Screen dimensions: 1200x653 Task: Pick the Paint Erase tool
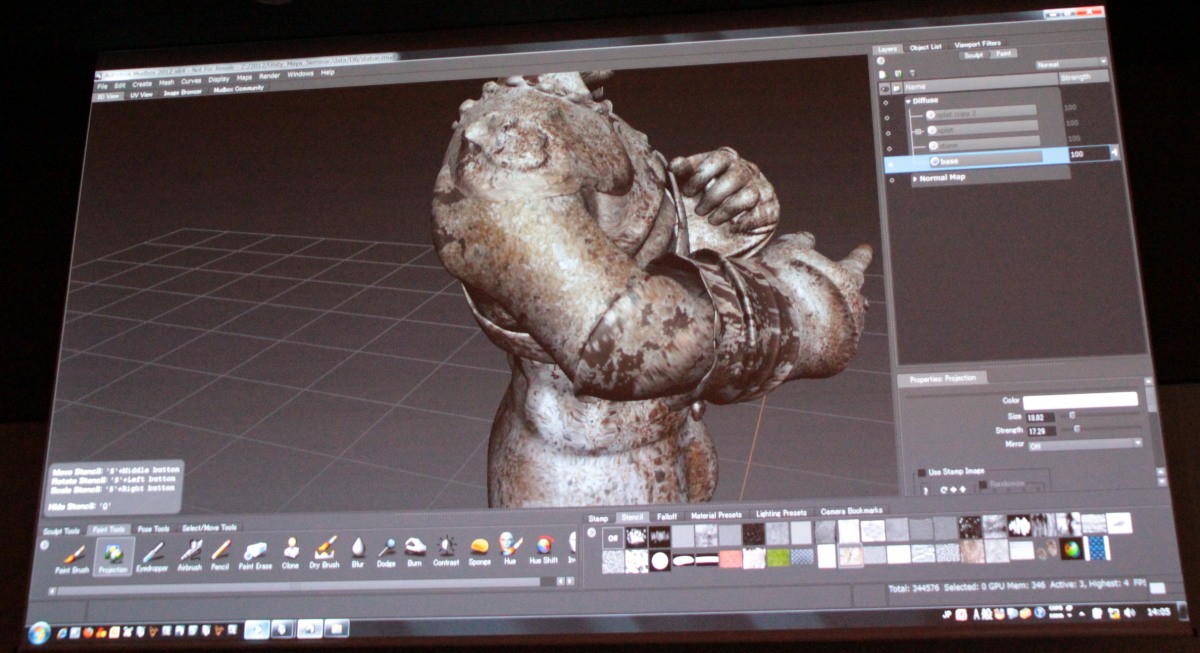pos(255,550)
